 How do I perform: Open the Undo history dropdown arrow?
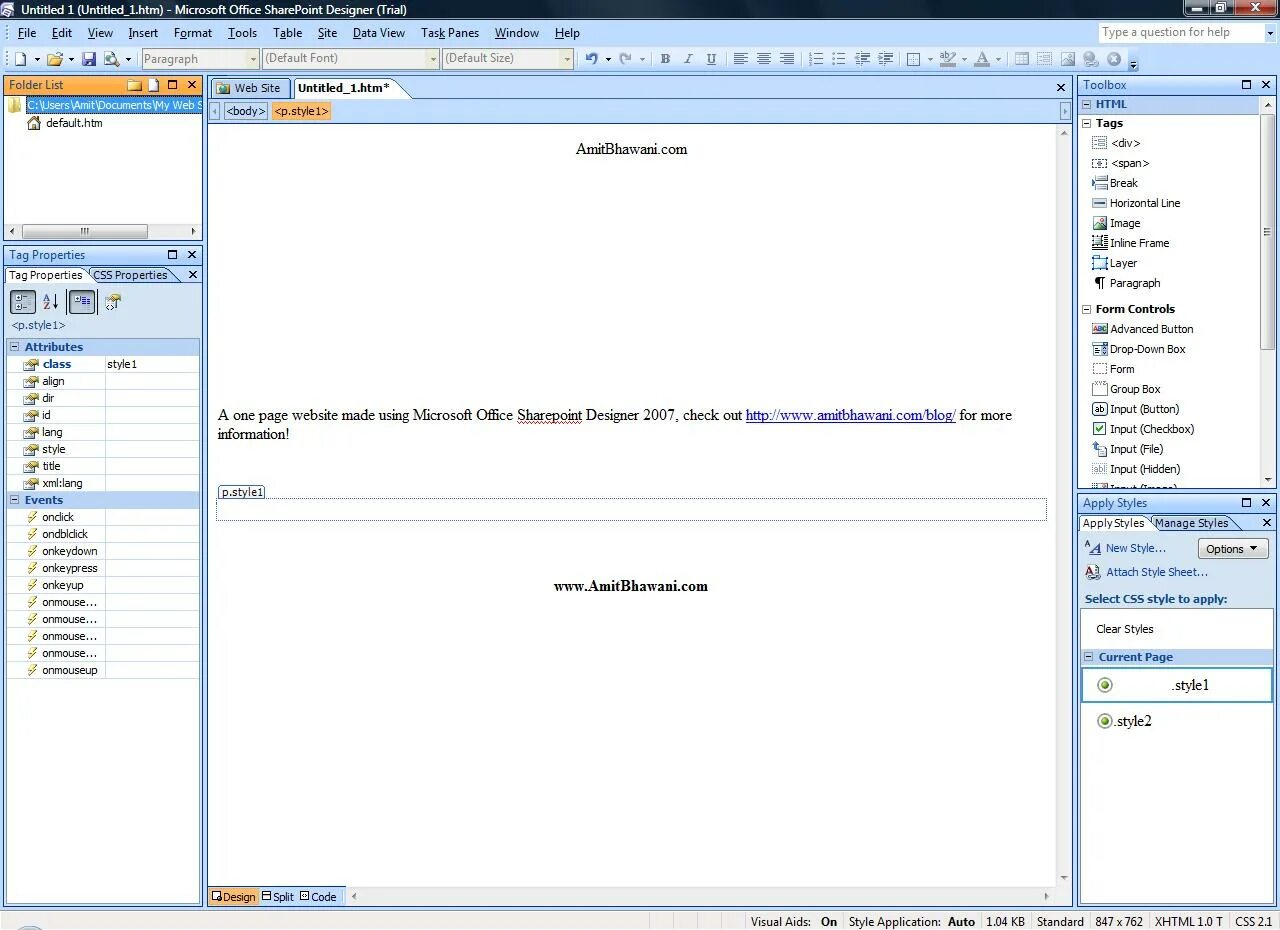pos(608,59)
